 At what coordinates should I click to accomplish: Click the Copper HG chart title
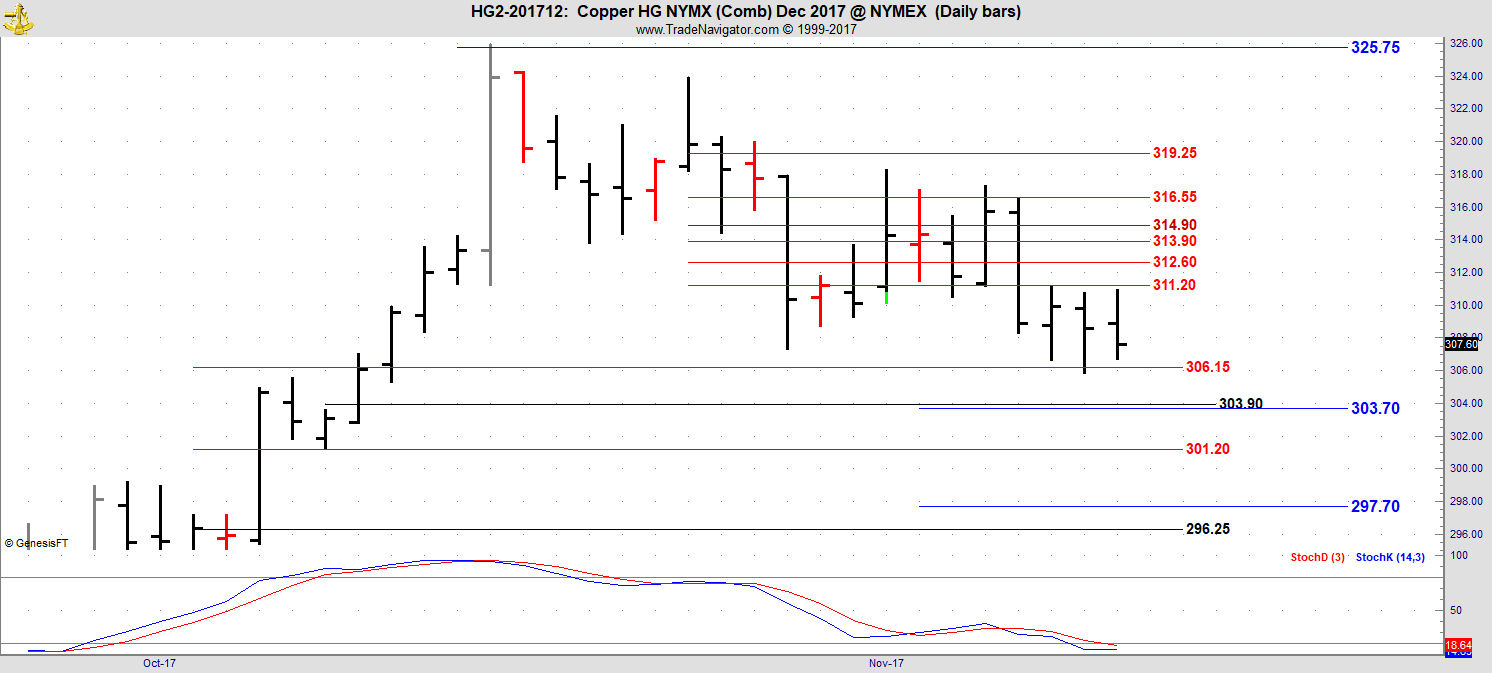pos(745,12)
